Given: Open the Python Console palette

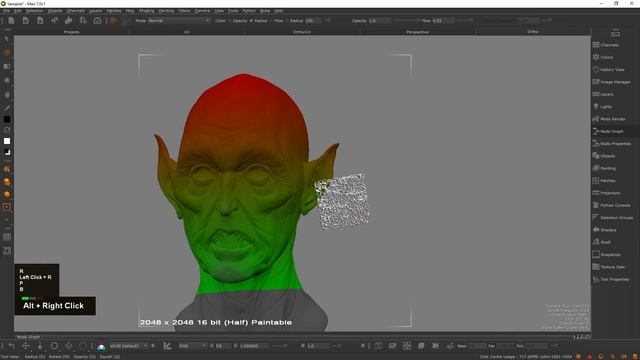Looking at the screenshot, I should click(611, 205).
